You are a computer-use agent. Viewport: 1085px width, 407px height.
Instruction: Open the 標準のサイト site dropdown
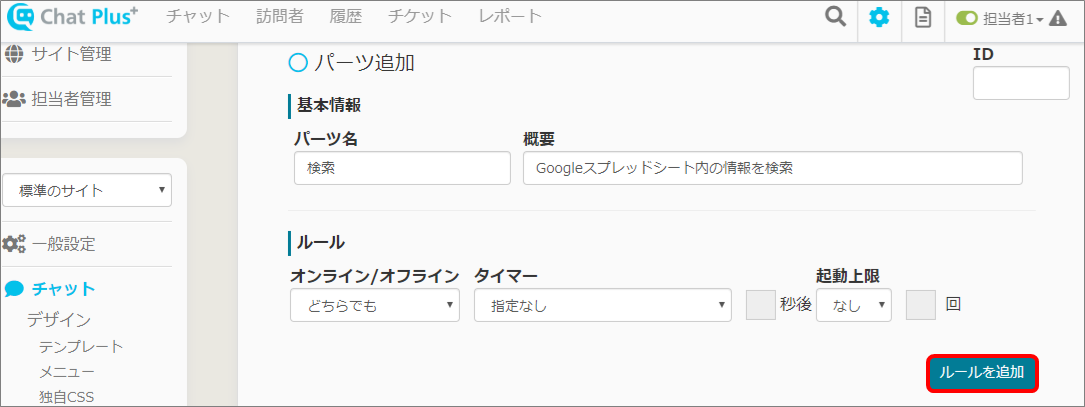[x=87, y=190]
